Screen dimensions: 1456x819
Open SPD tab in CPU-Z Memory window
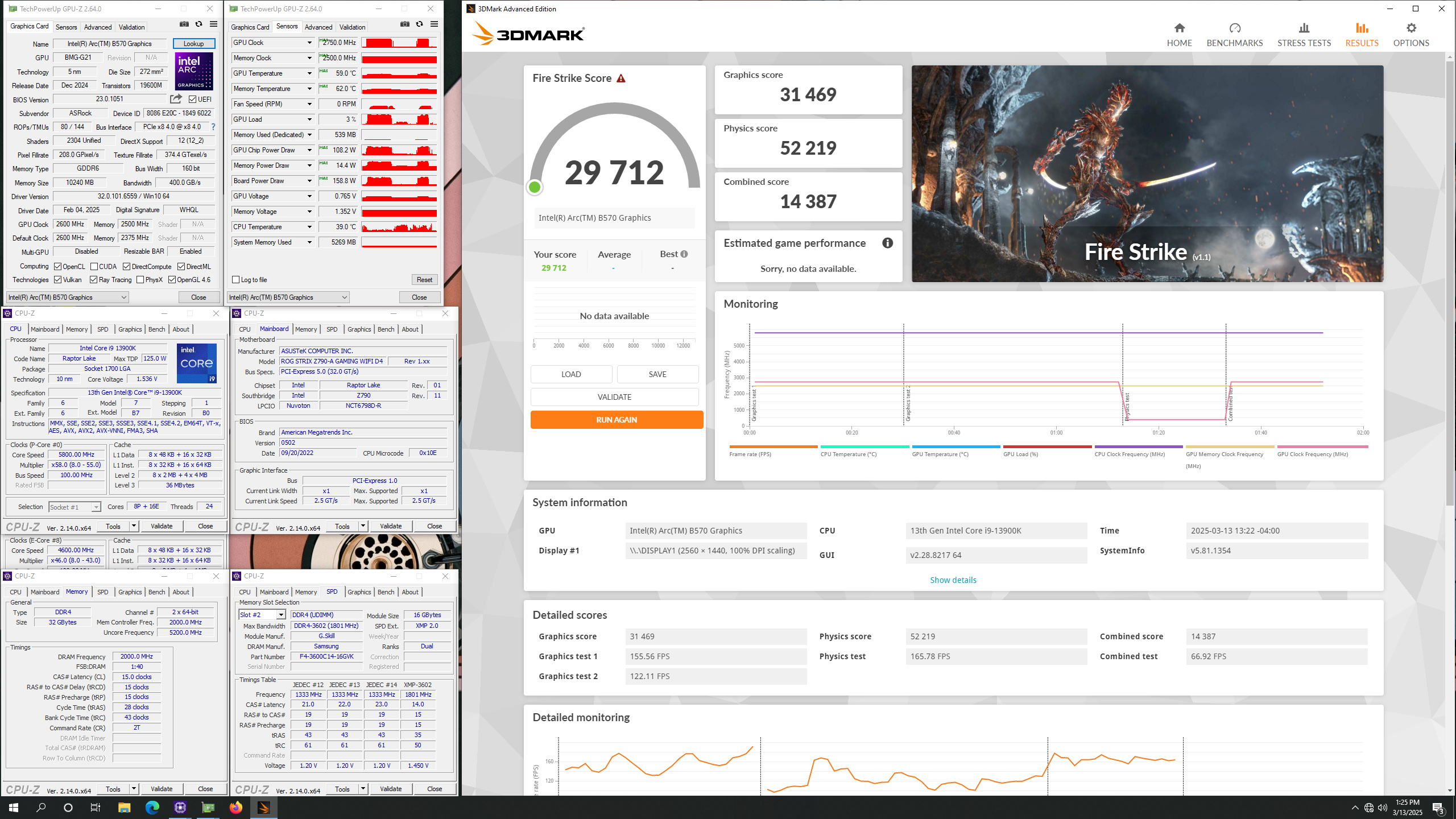[x=102, y=592]
